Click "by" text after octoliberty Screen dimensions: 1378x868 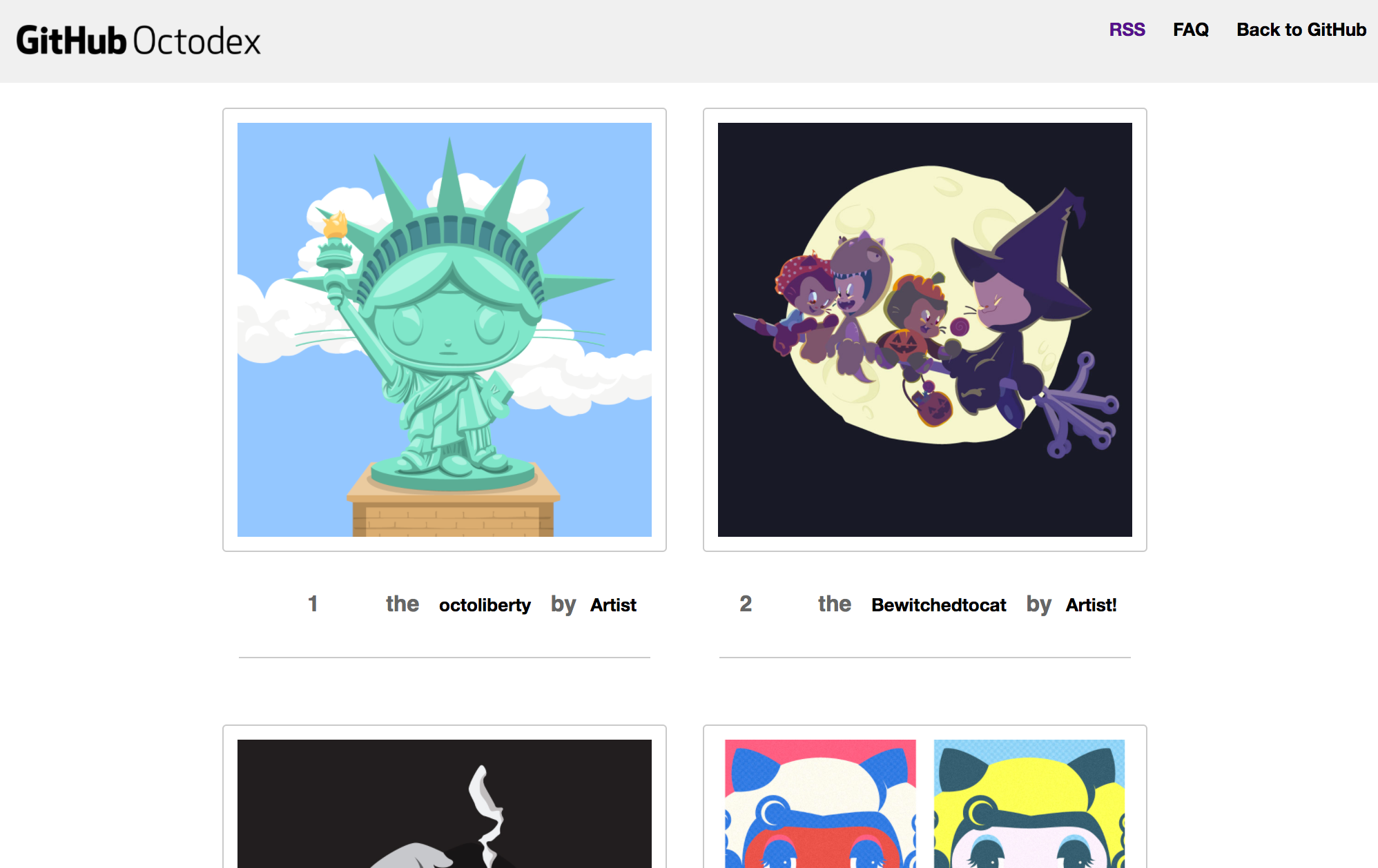[x=563, y=604]
